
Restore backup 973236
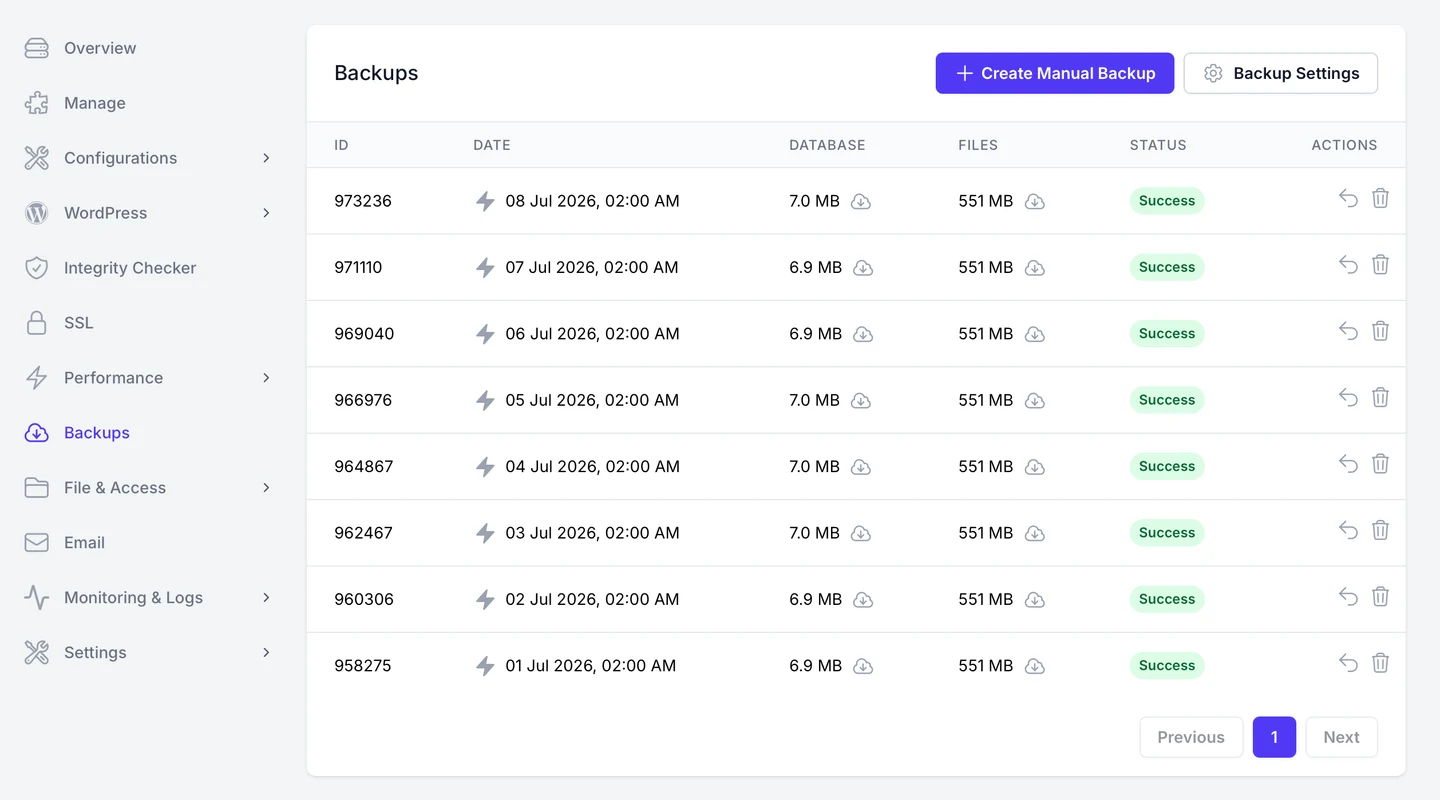[1348, 198]
